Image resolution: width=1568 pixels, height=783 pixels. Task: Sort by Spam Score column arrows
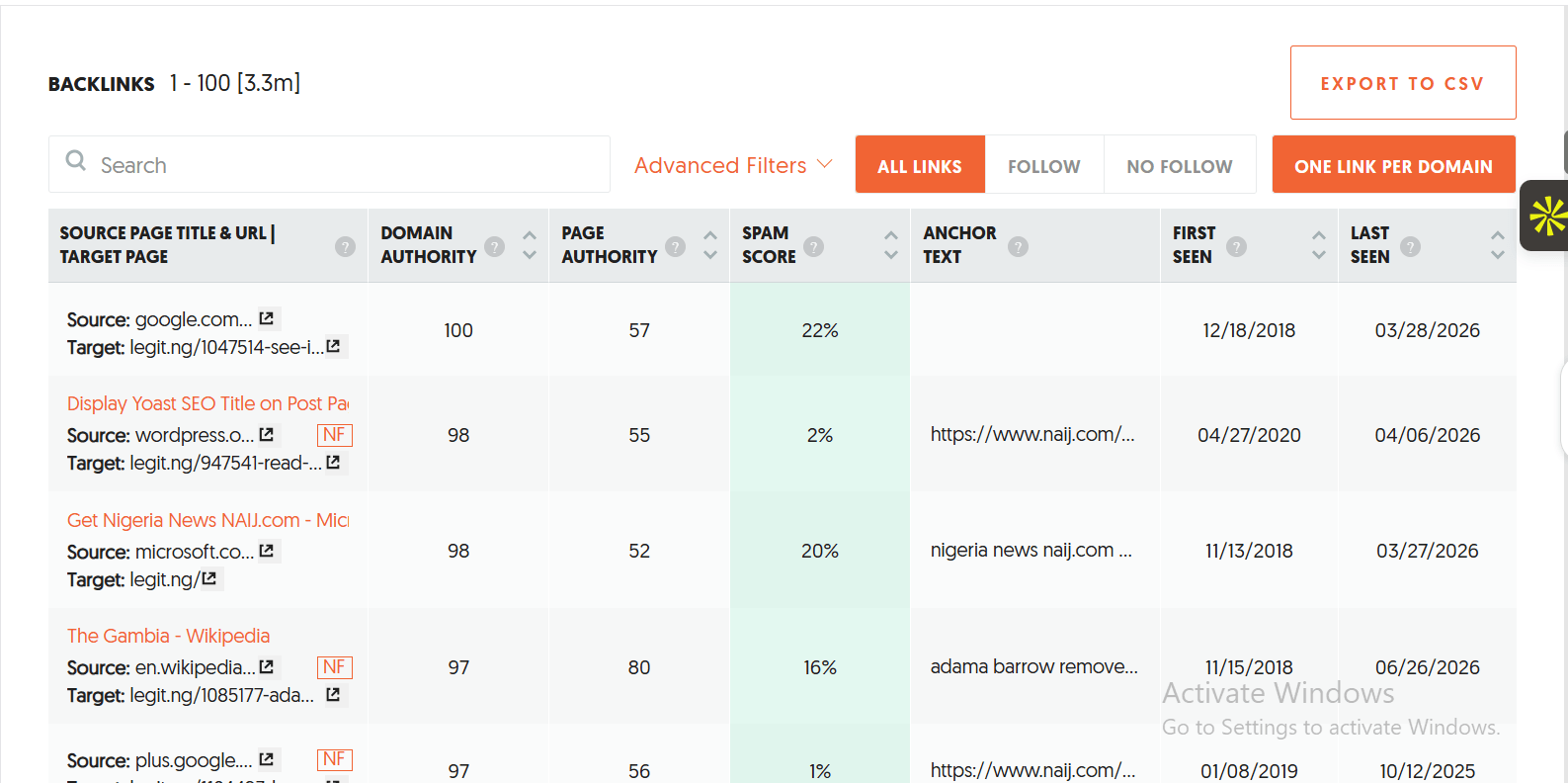(x=891, y=245)
